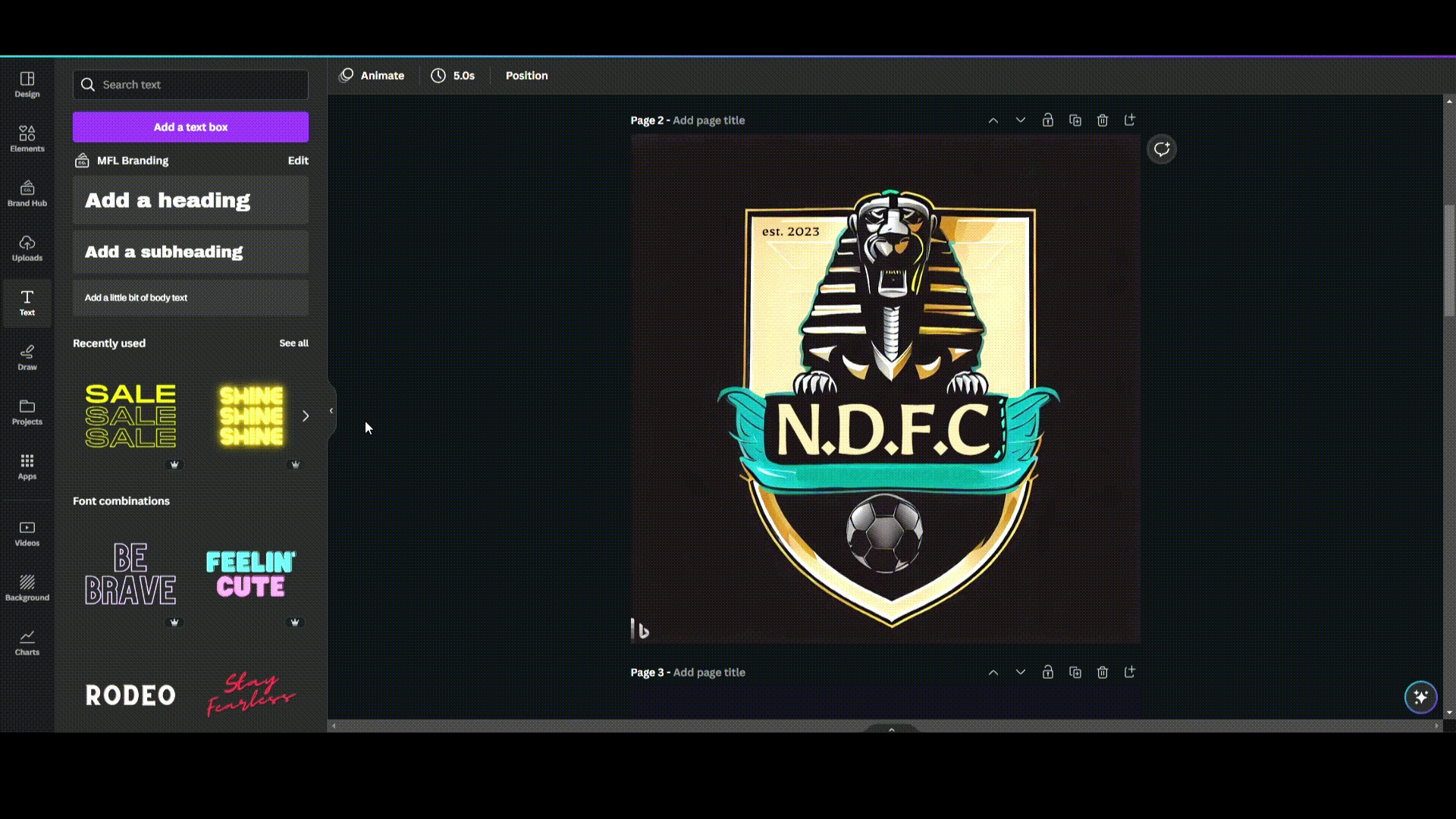Screen dimensions: 1456x819
Task: Click the Canva Assistant sparkle button
Action: click(1420, 697)
